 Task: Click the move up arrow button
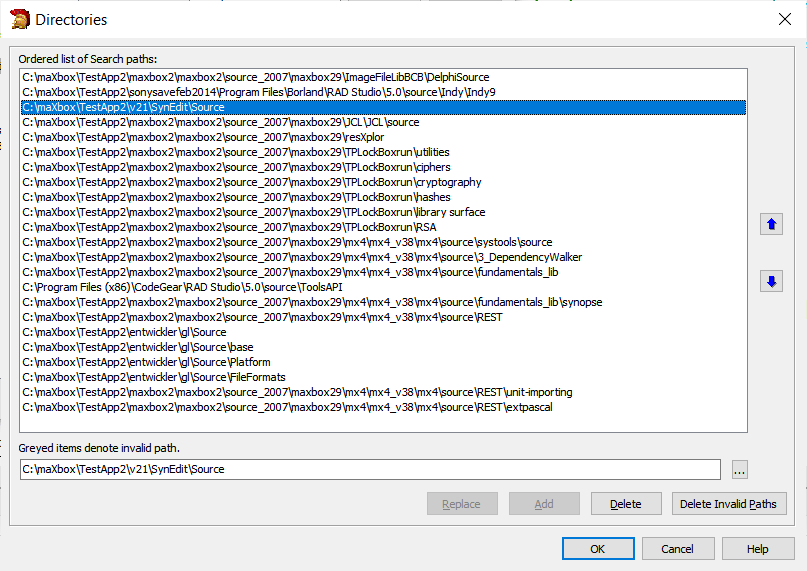[771, 225]
